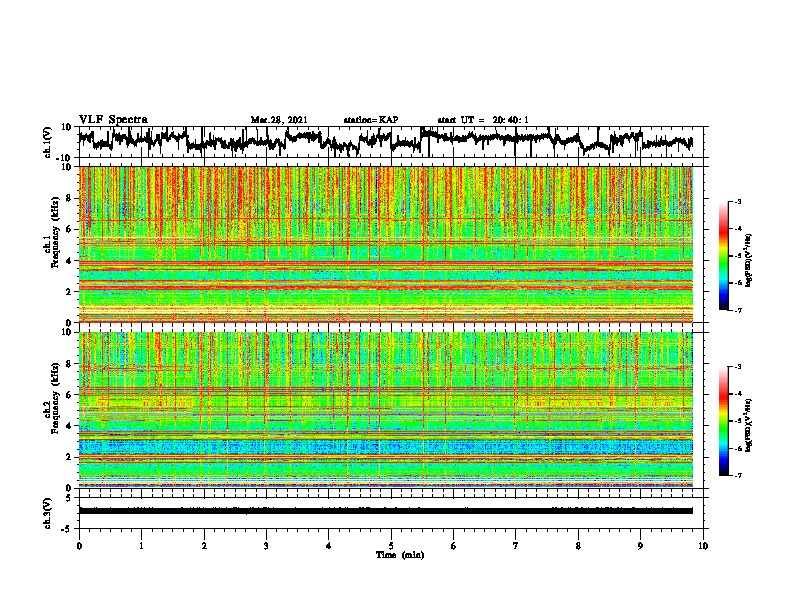Click the ch.2 spectrogram color scale bar
The image size is (792, 612).
point(724,421)
